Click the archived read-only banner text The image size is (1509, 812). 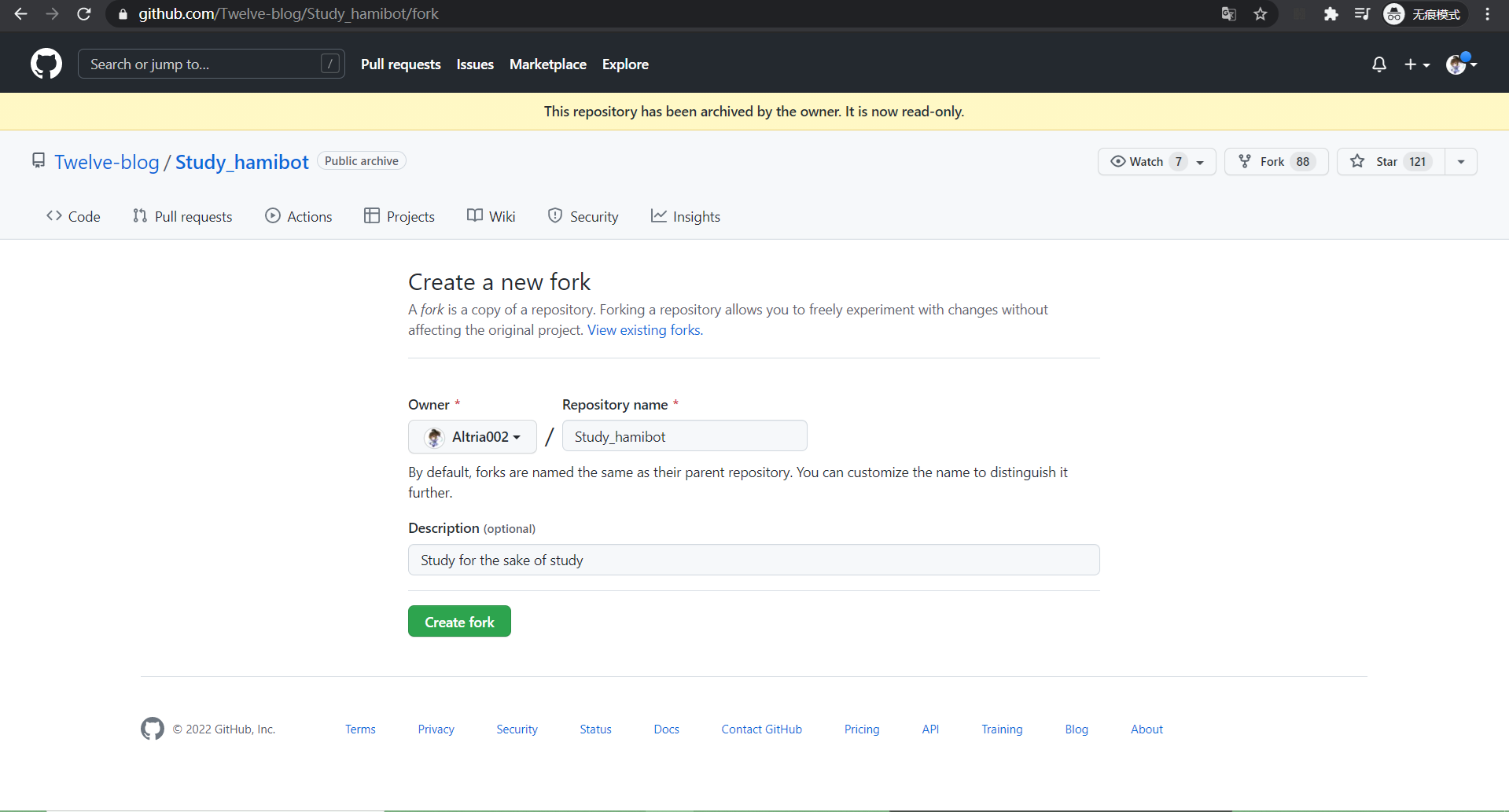(754, 112)
